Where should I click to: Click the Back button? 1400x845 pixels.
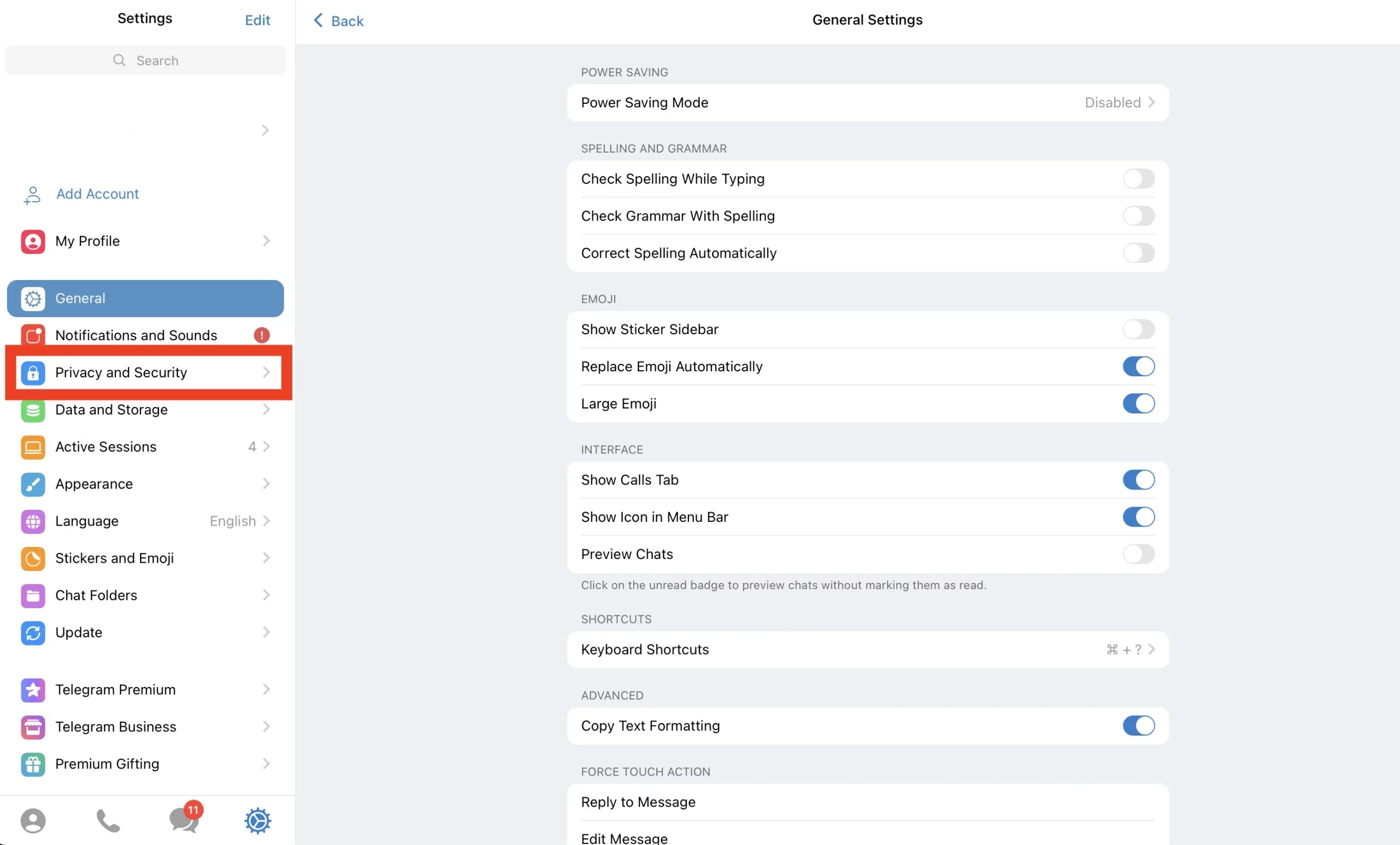pyautogui.click(x=339, y=21)
